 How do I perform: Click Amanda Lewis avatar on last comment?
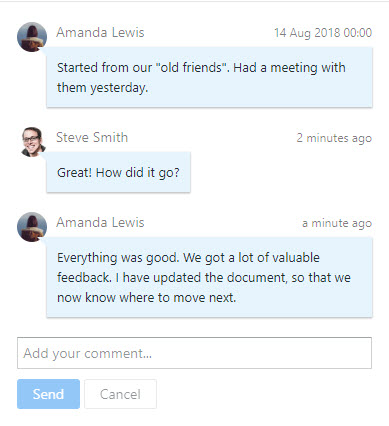point(32,227)
